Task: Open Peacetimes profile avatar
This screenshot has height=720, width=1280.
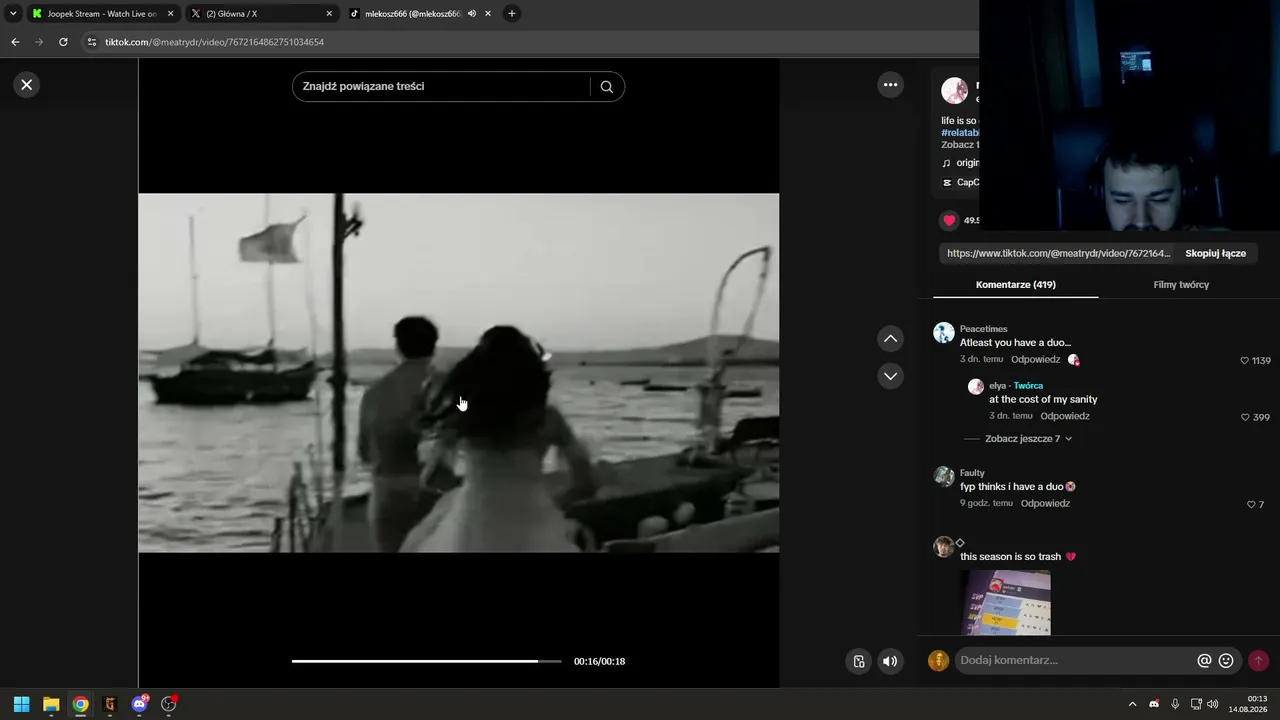Action: pos(944,333)
